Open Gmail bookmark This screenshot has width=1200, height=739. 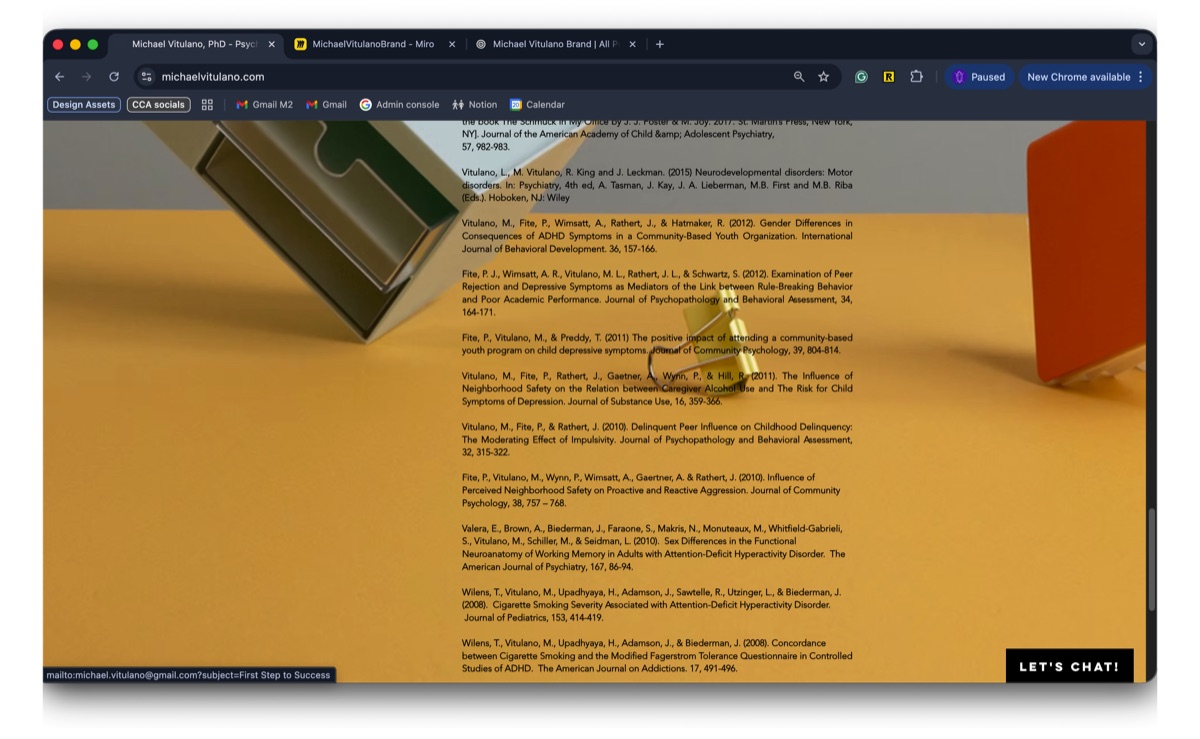pos(327,104)
